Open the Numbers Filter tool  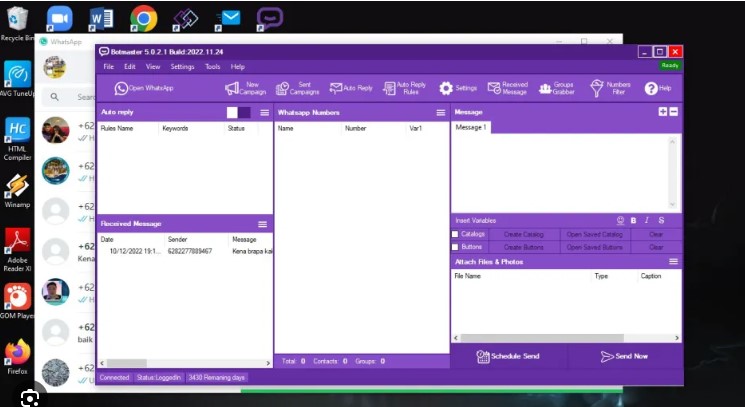pos(610,88)
